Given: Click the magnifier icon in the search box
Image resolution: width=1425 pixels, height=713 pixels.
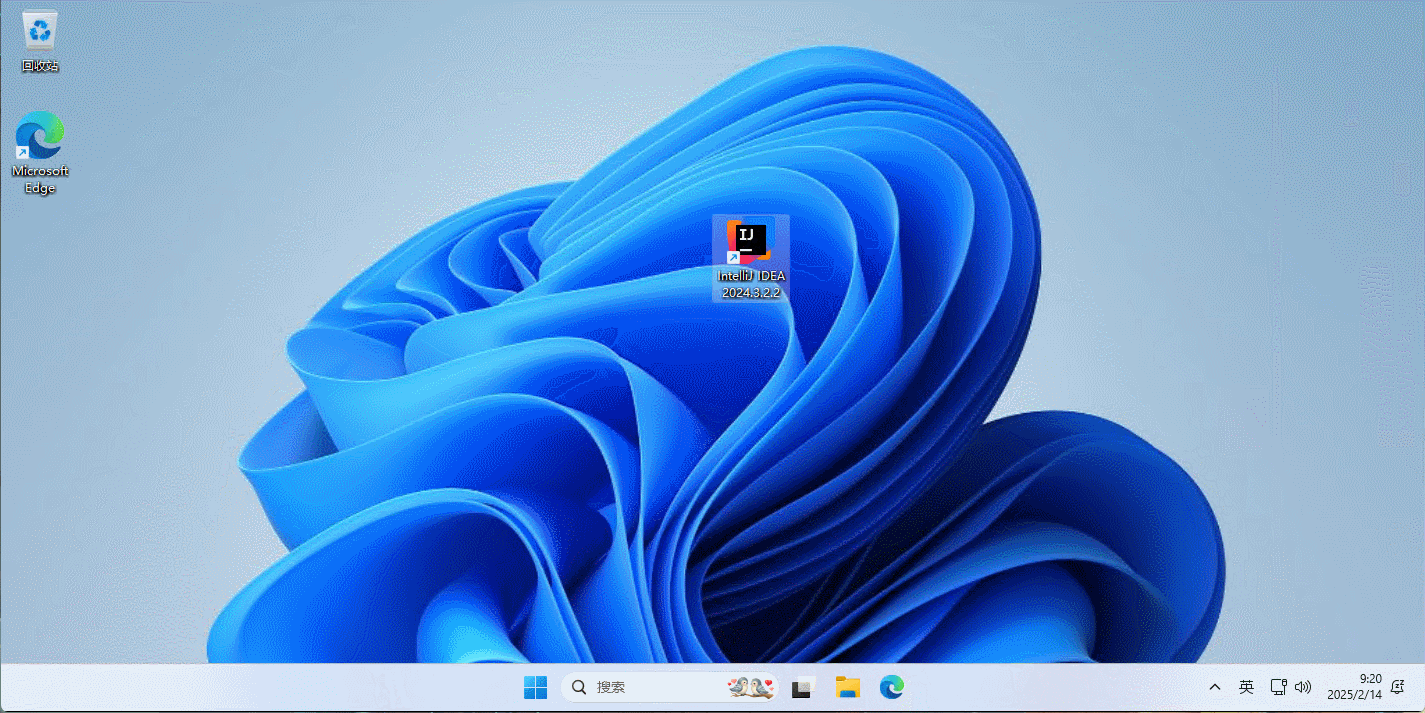Looking at the screenshot, I should tap(579, 687).
